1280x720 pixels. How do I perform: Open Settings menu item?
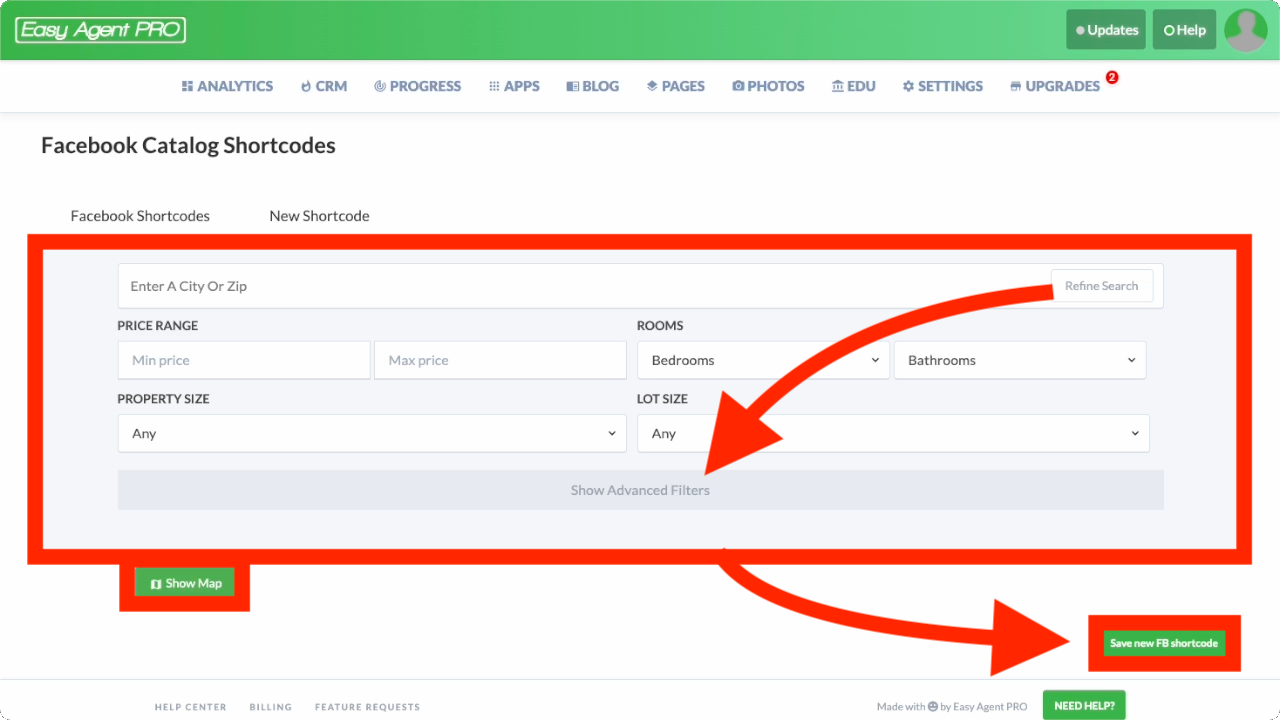[942, 86]
